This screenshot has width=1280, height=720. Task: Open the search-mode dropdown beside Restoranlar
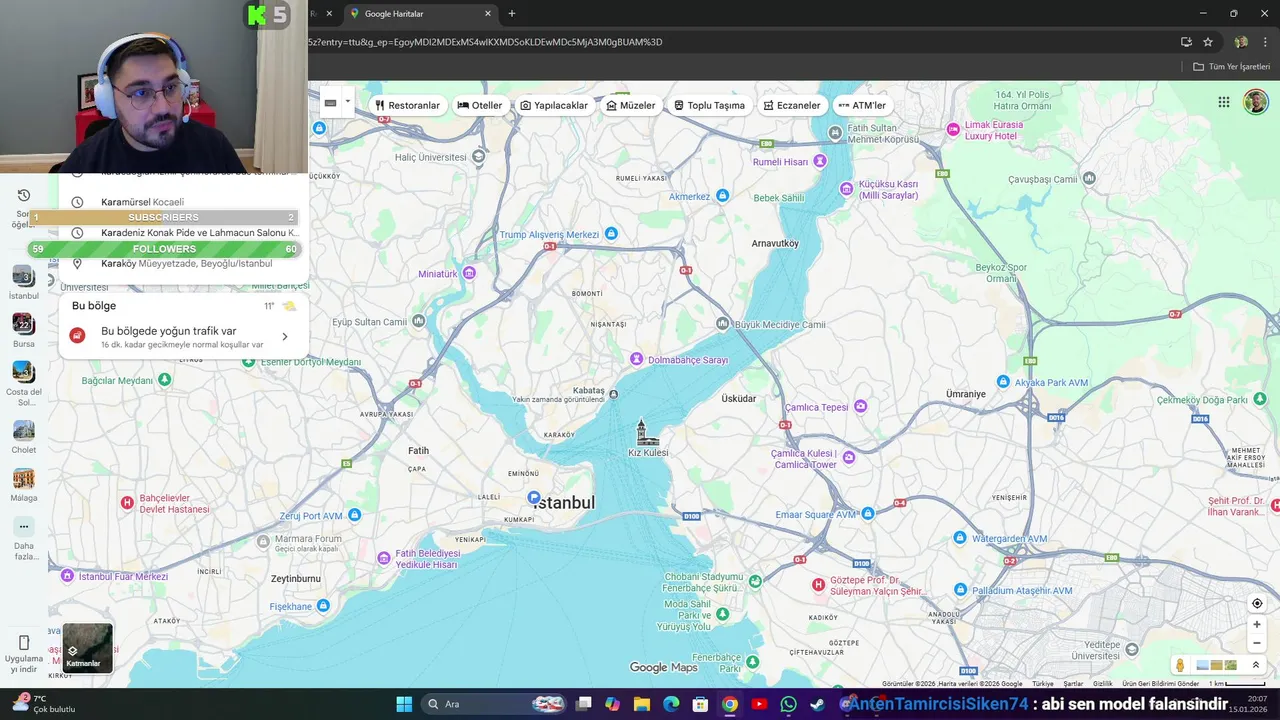coord(348,101)
